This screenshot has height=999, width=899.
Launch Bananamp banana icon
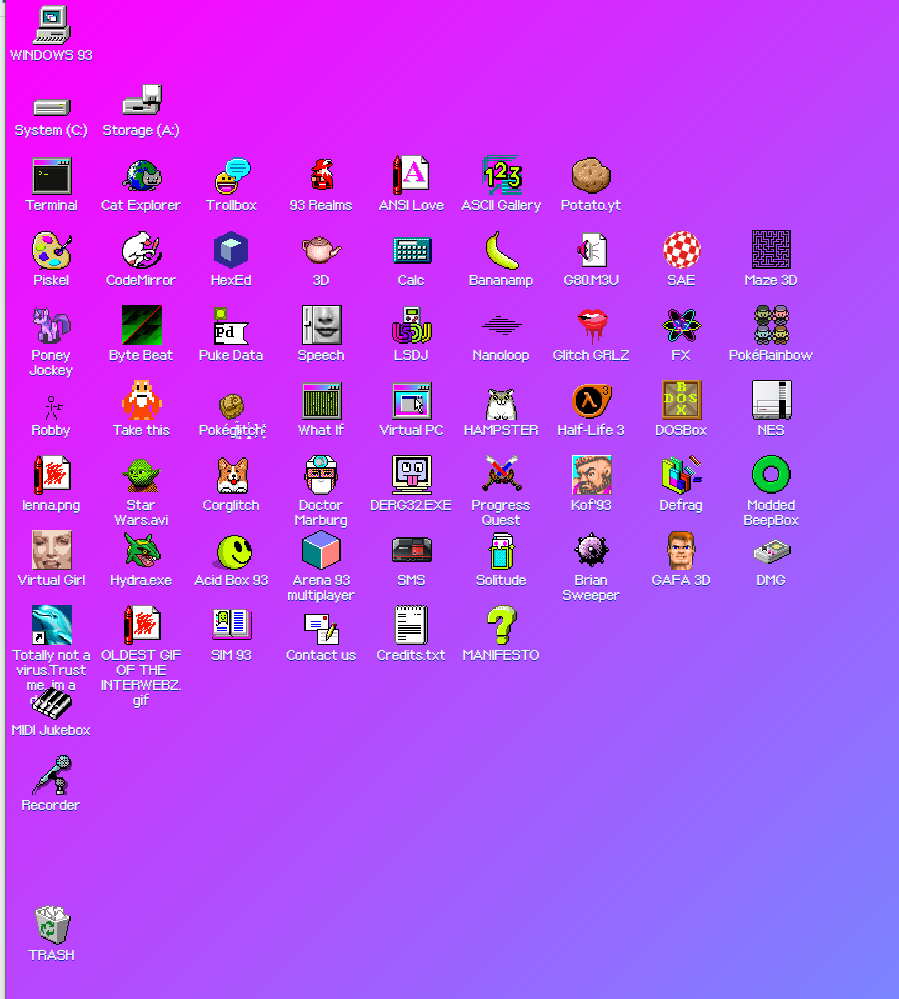click(x=501, y=251)
